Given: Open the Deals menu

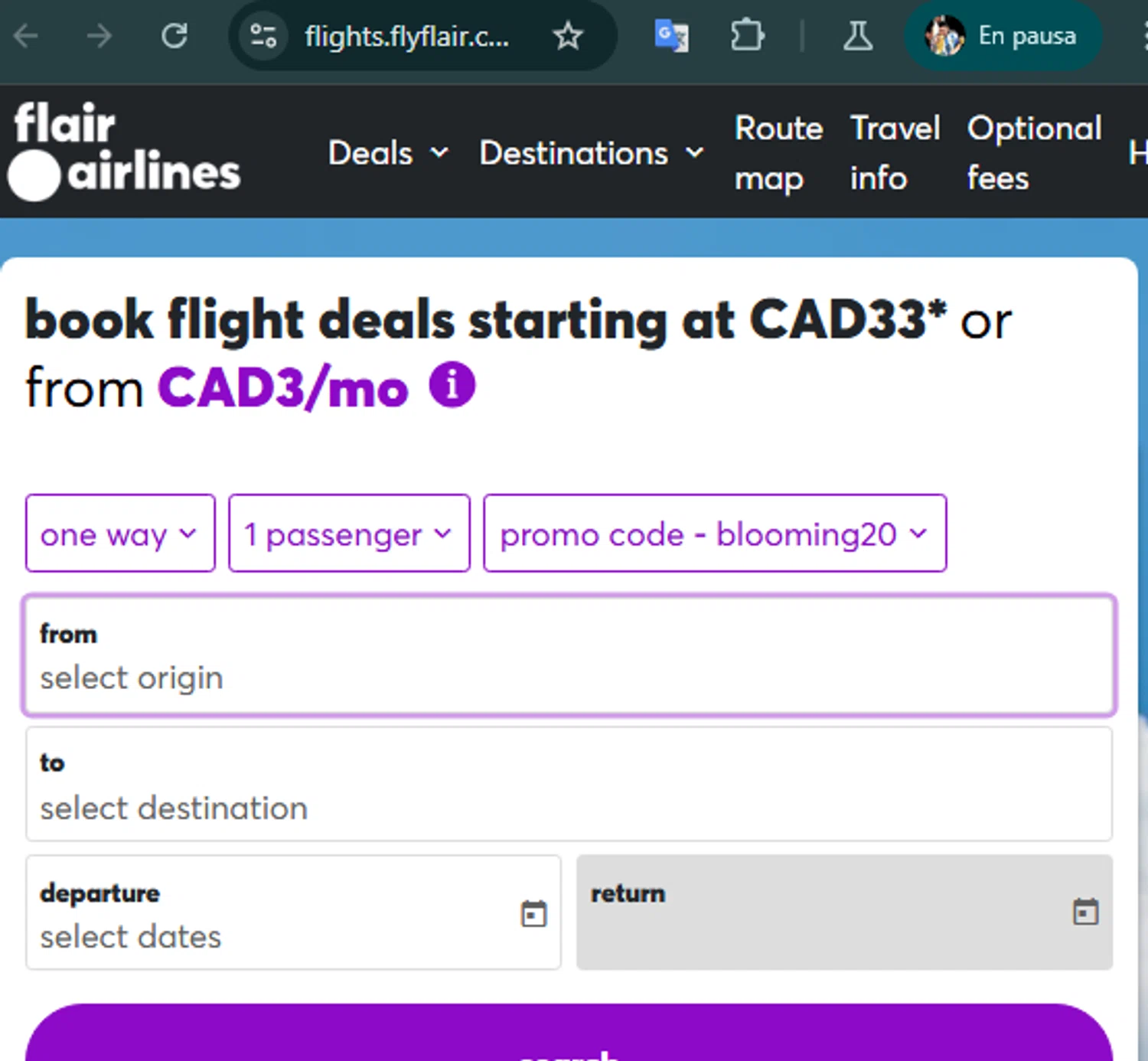Looking at the screenshot, I should click(x=388, y=153).
